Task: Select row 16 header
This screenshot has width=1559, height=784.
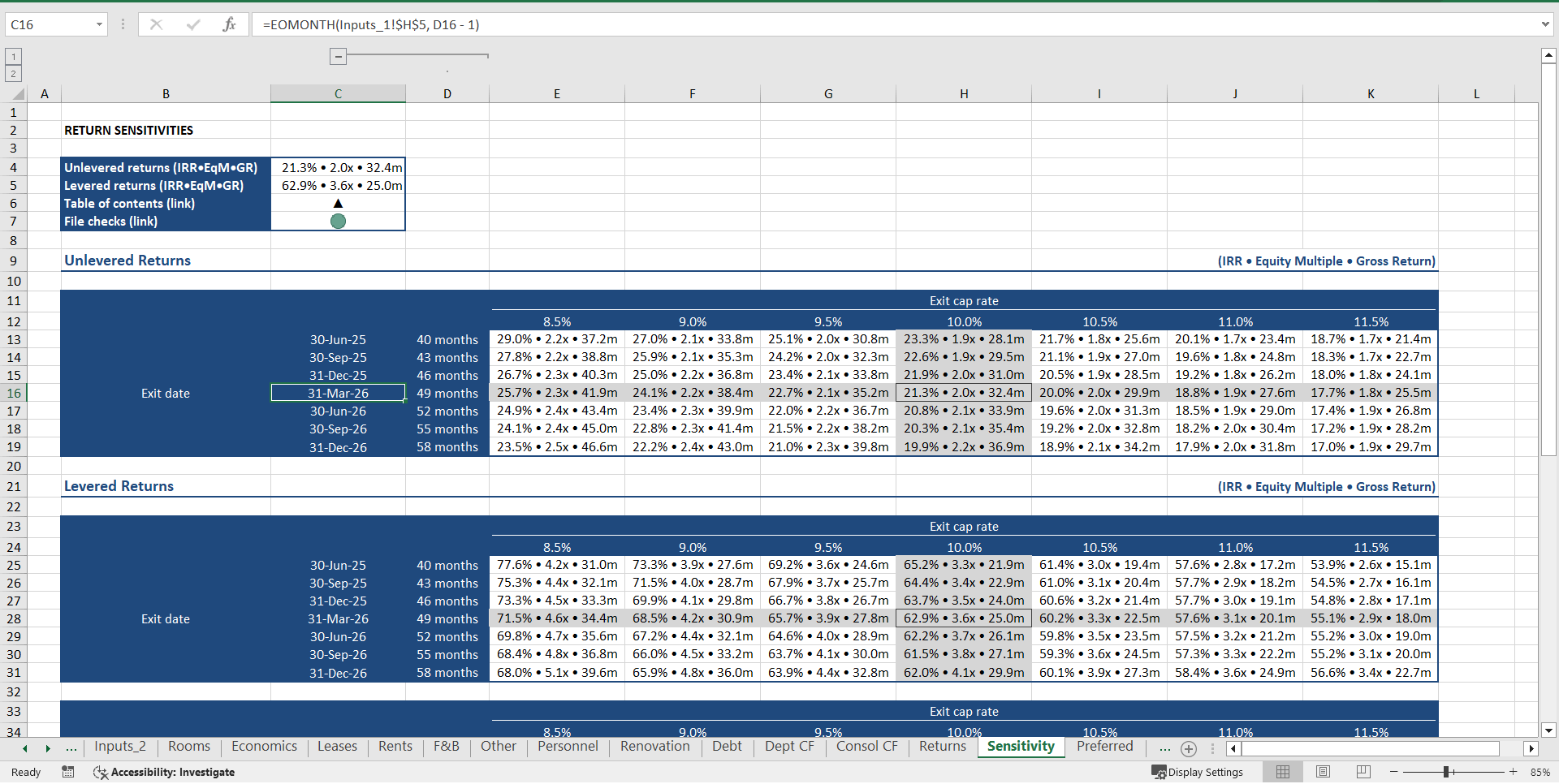Action: (14, 393)
